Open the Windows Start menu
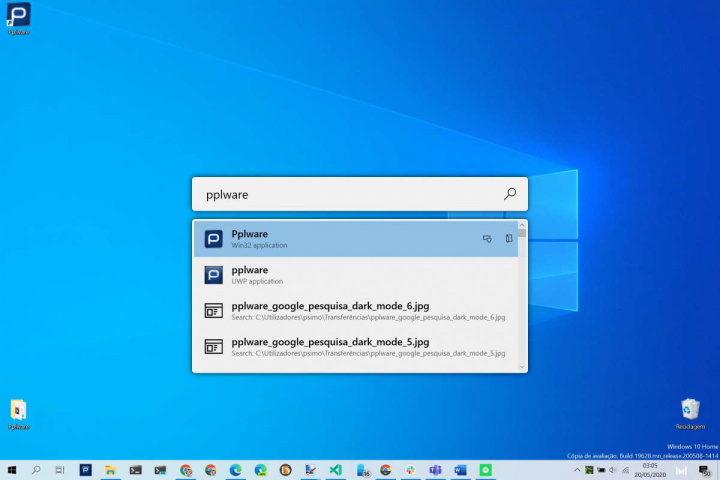The width and height of the screenshot is (720, 480). pos(12,469)
